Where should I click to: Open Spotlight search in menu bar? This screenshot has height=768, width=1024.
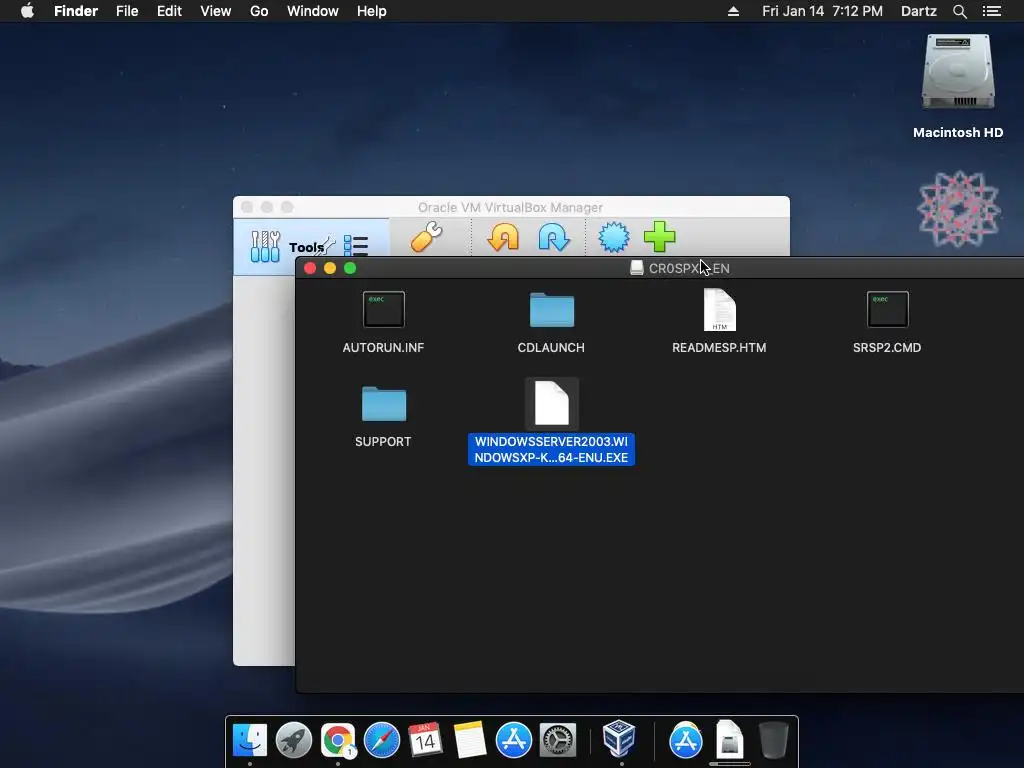(960, 11)
